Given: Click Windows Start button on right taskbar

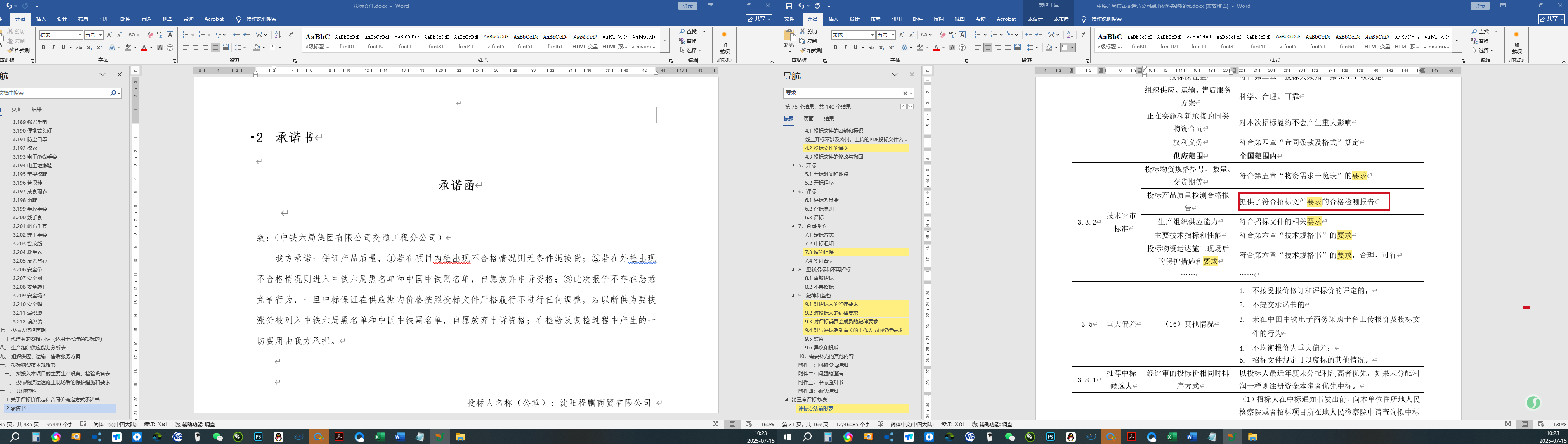Looking at the screenshot, I should coord(787,437).
